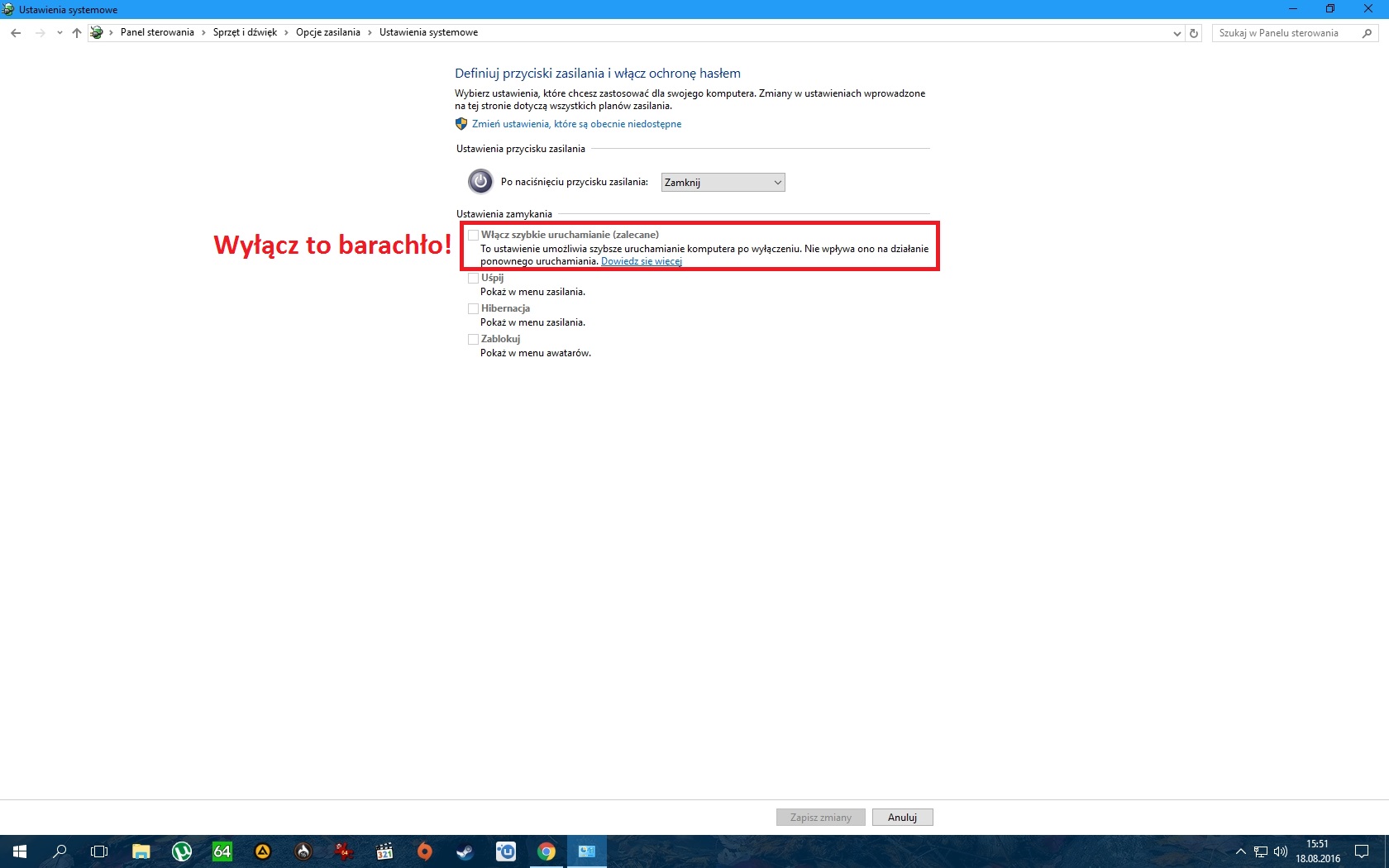1389x868 pixels.
Task: Minimize the Ustawienia systemowe window
Action: point(1292,9)
